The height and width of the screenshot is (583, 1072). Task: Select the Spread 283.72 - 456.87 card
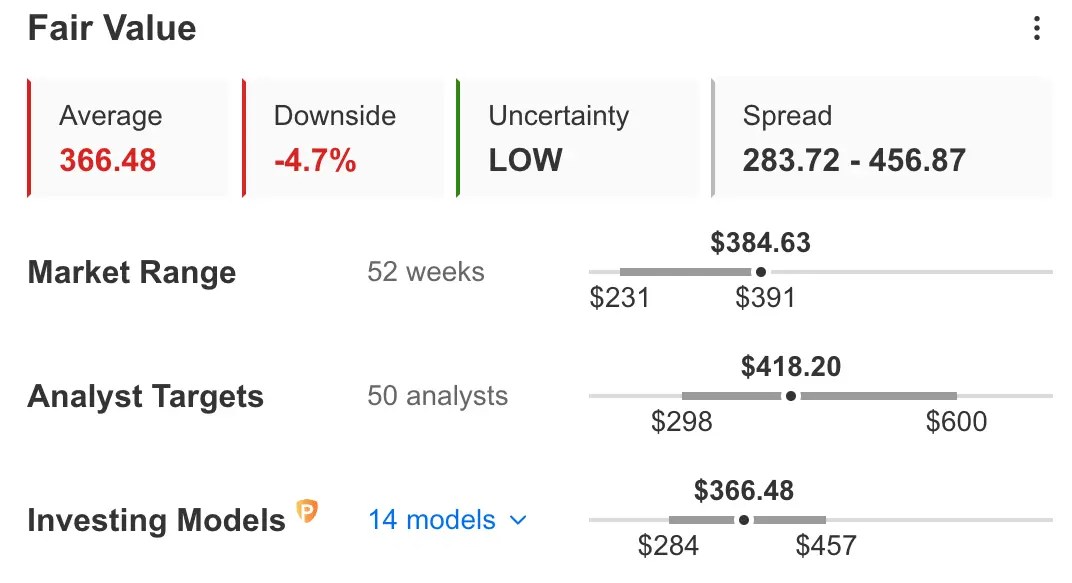coord(882,138)
